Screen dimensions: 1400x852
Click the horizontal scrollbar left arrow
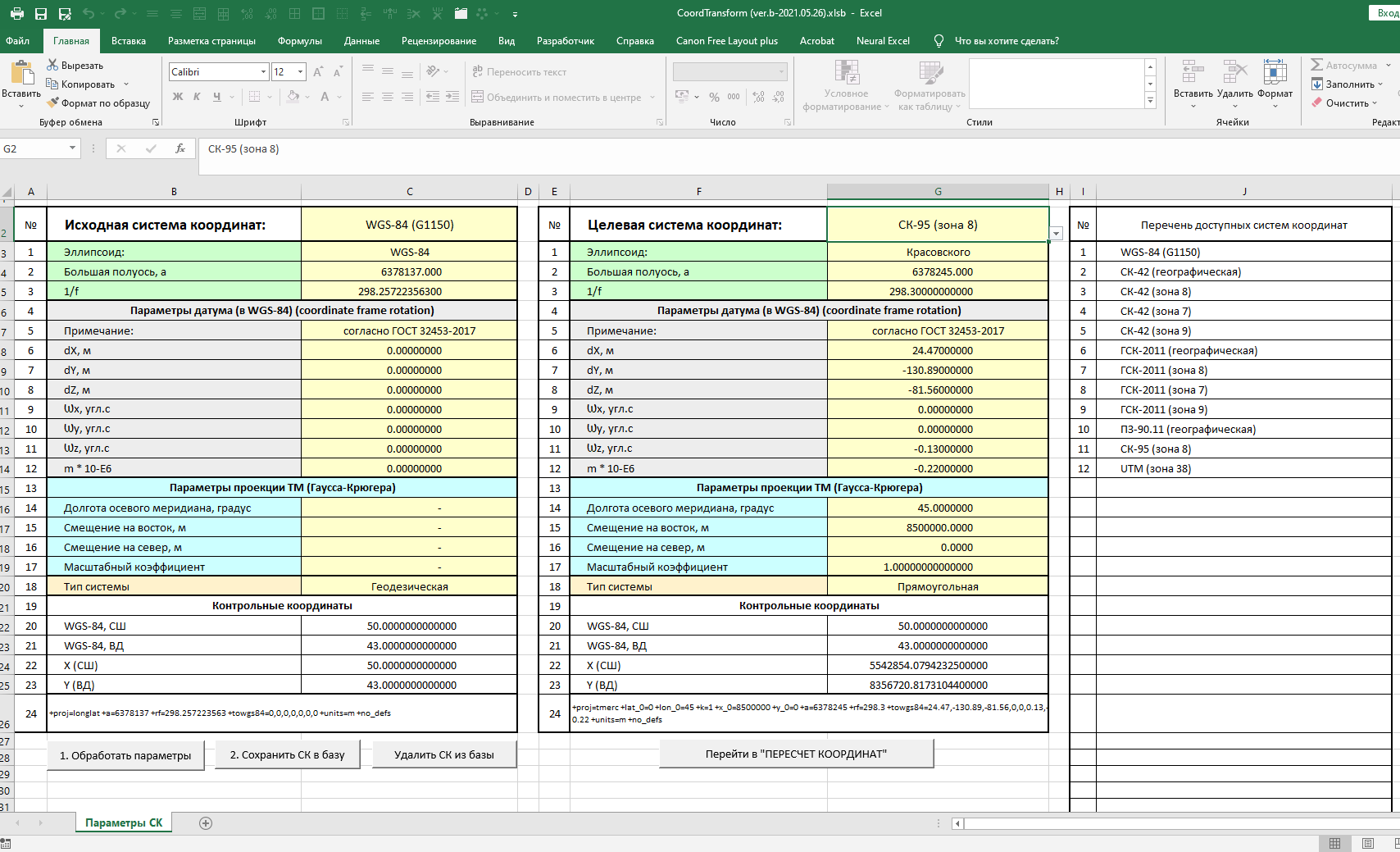point(957,823)
